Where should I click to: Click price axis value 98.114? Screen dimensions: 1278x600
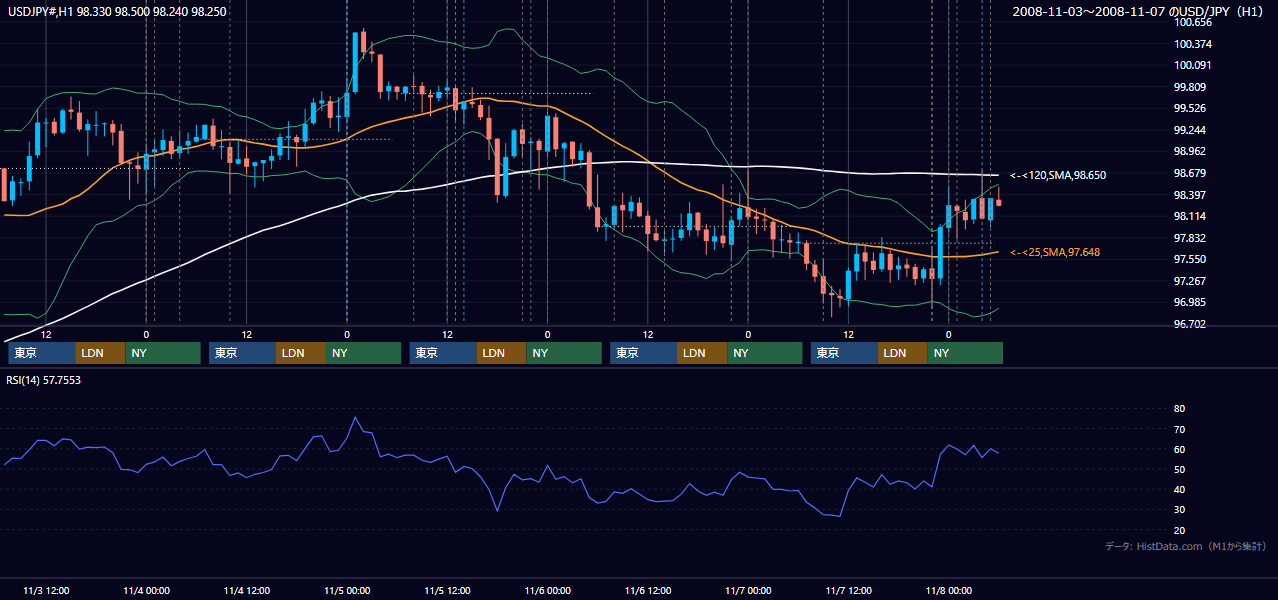point(1190,216)
